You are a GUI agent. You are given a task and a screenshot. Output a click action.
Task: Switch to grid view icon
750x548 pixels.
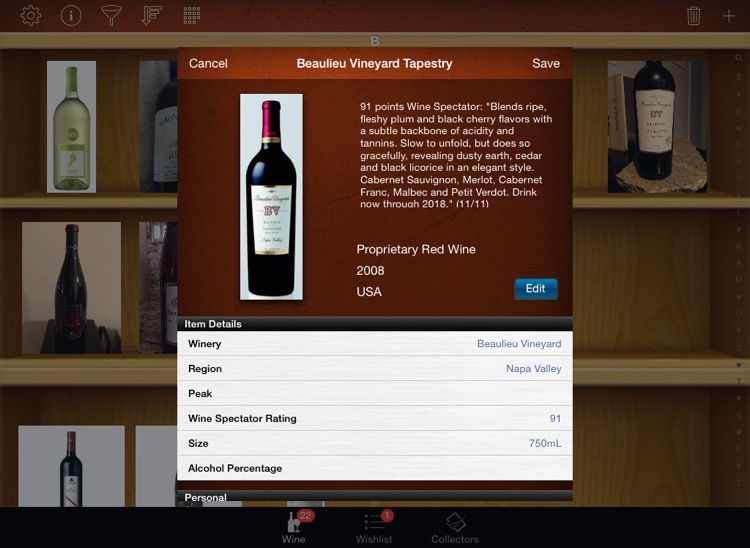[x=192, y=16]
